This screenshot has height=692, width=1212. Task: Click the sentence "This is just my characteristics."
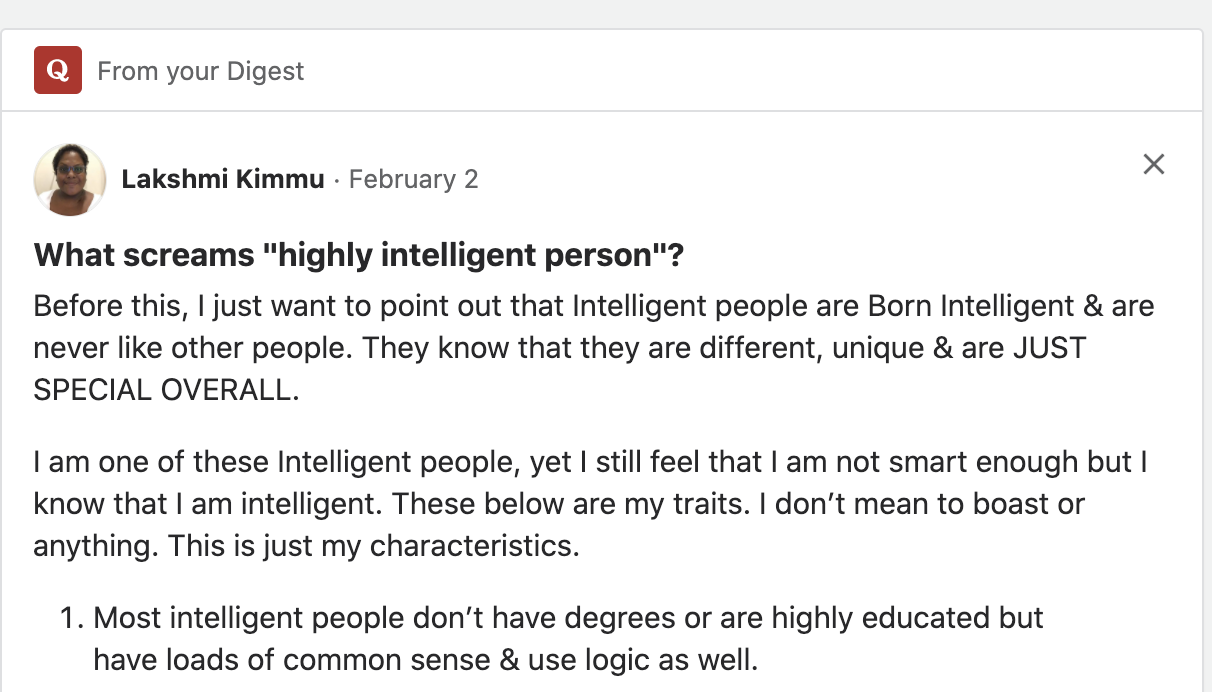373,548
